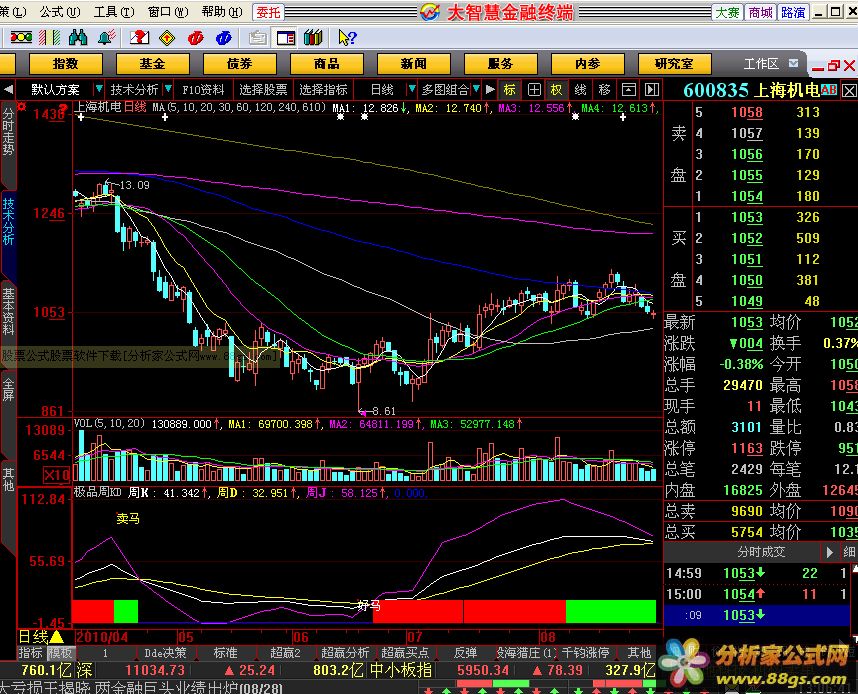Open the 大赛 link in title bar
The image size is (858, 694).
point(727,12)
